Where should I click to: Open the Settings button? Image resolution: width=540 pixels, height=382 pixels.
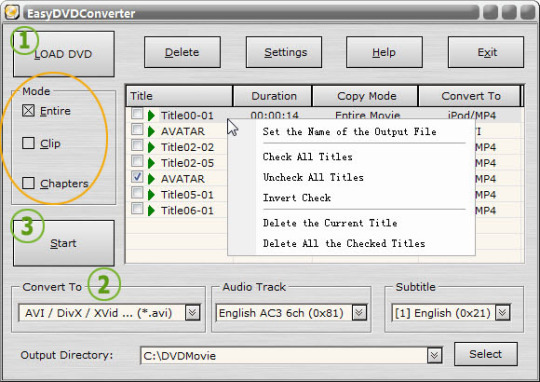pyautogui.click(x=284, y=52)
